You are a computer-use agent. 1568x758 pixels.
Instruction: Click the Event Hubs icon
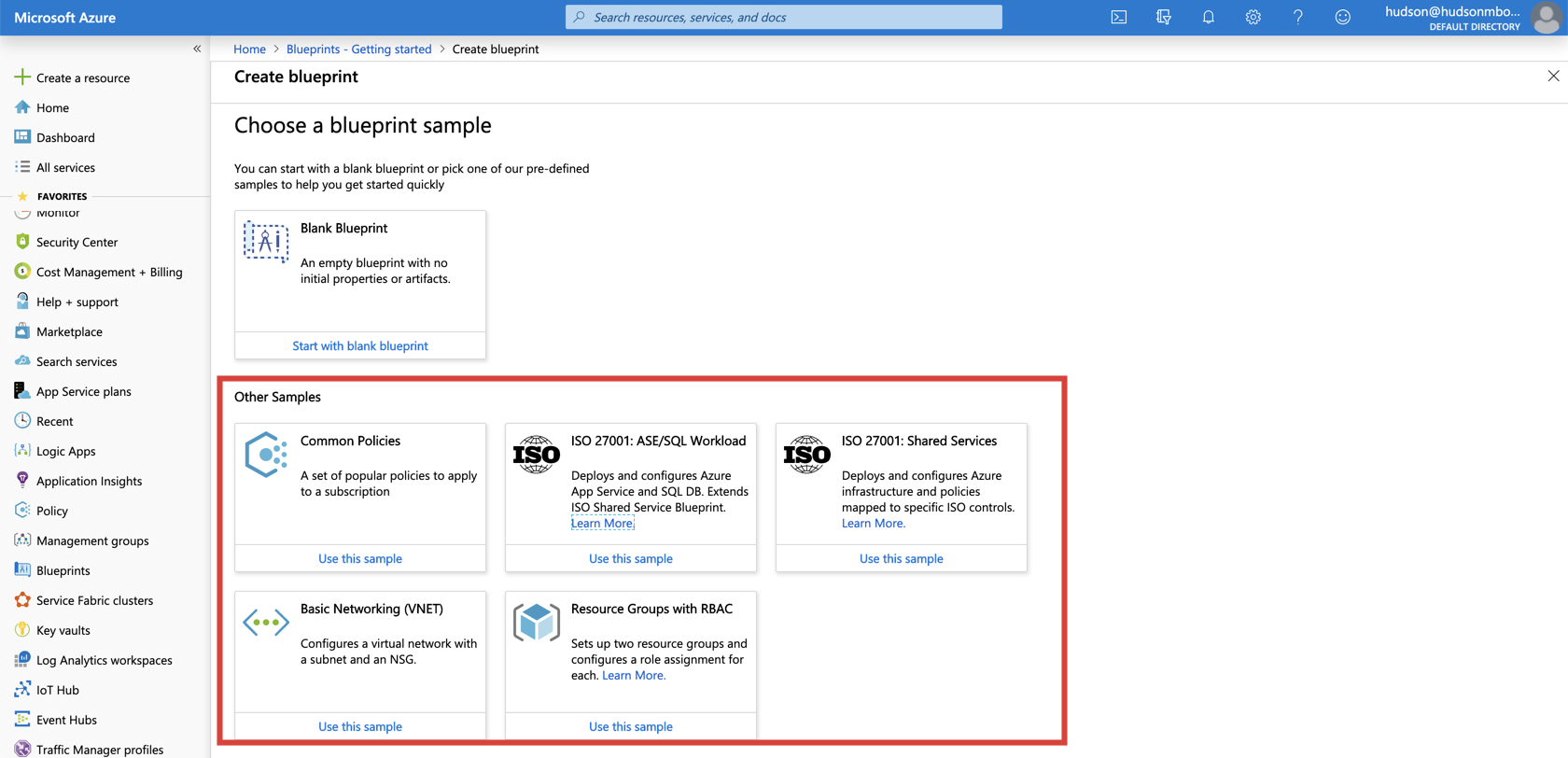[22, 720]
